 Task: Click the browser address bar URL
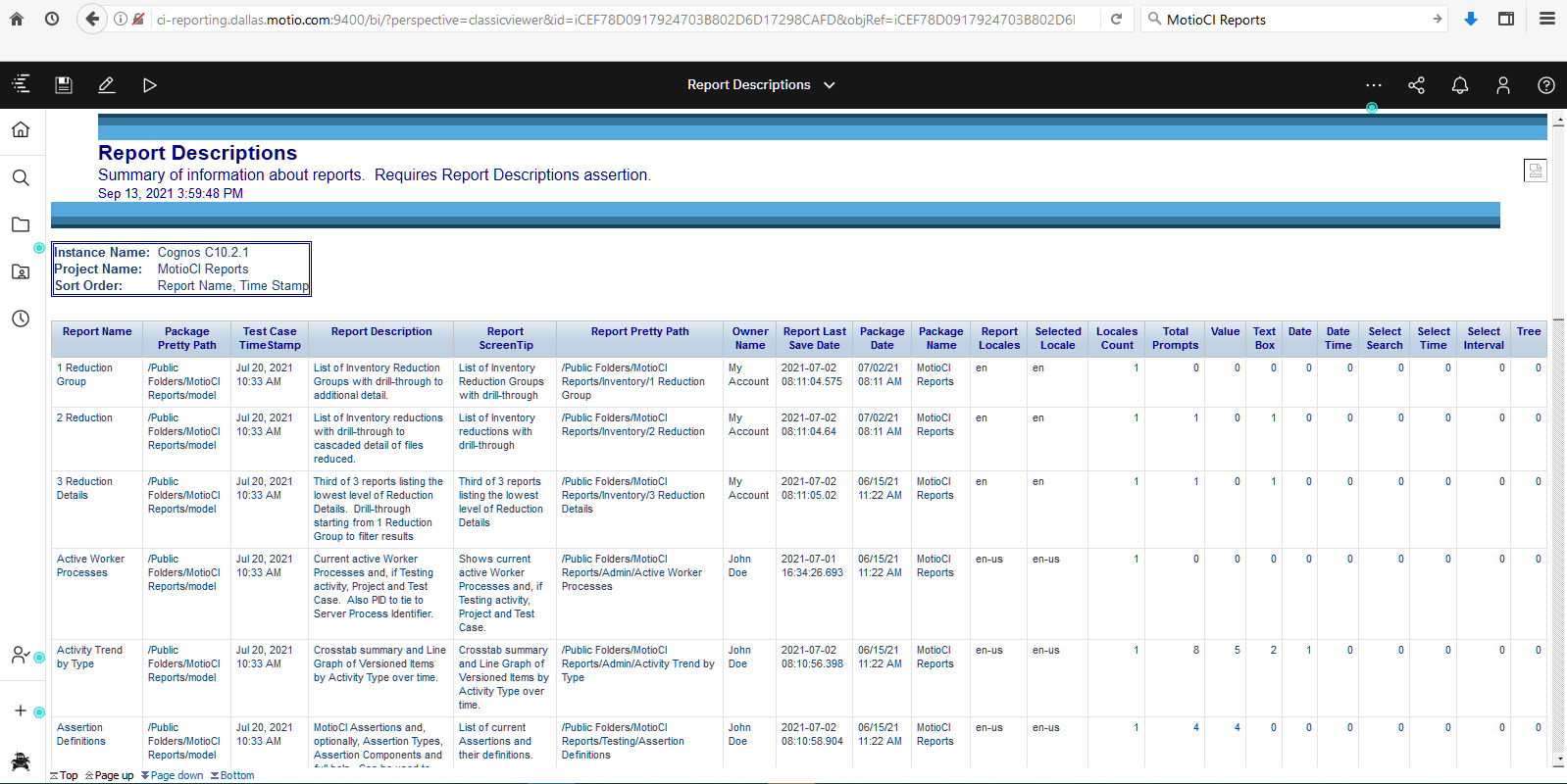616,19
